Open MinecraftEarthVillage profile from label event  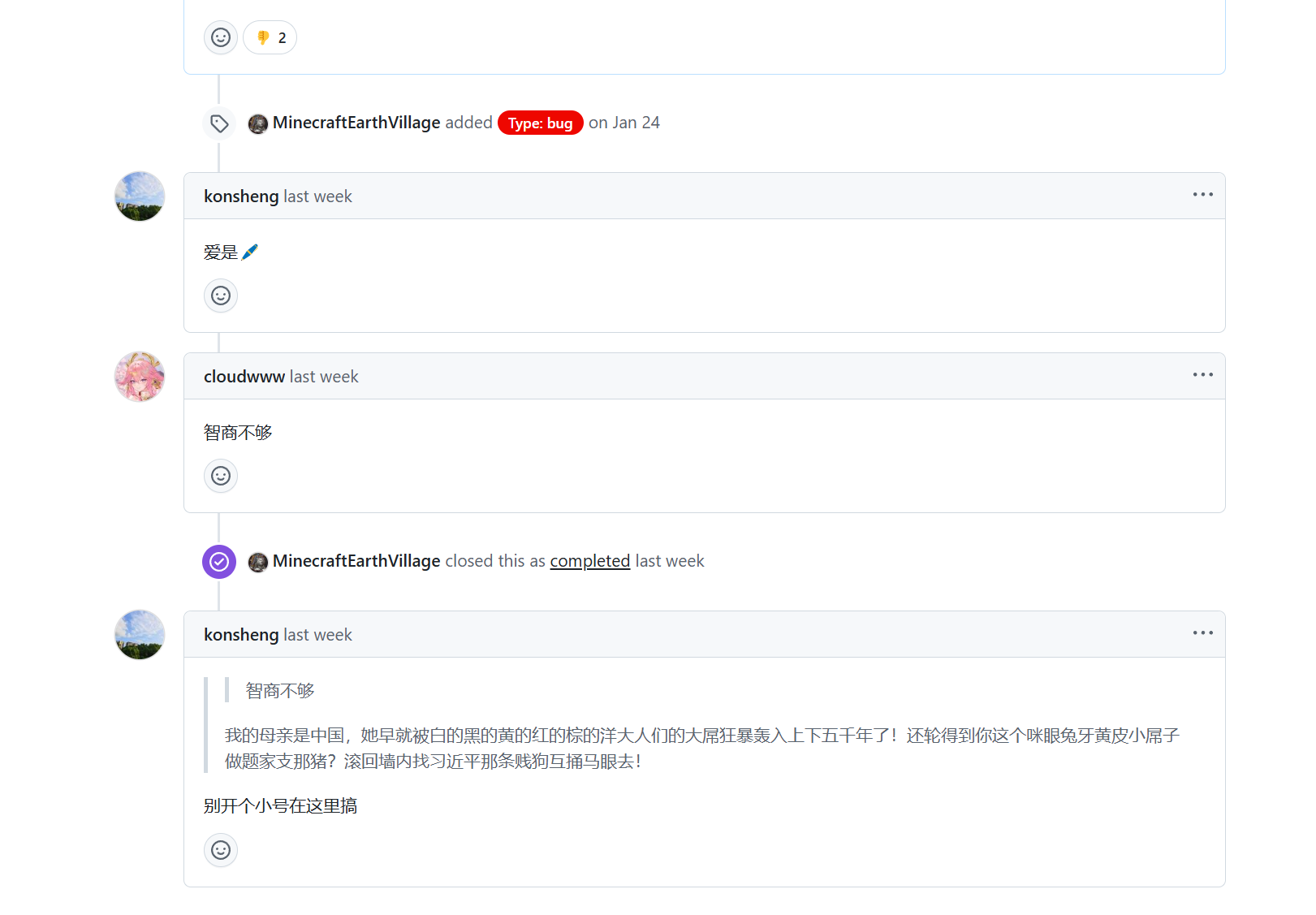(x=356, y=123)
